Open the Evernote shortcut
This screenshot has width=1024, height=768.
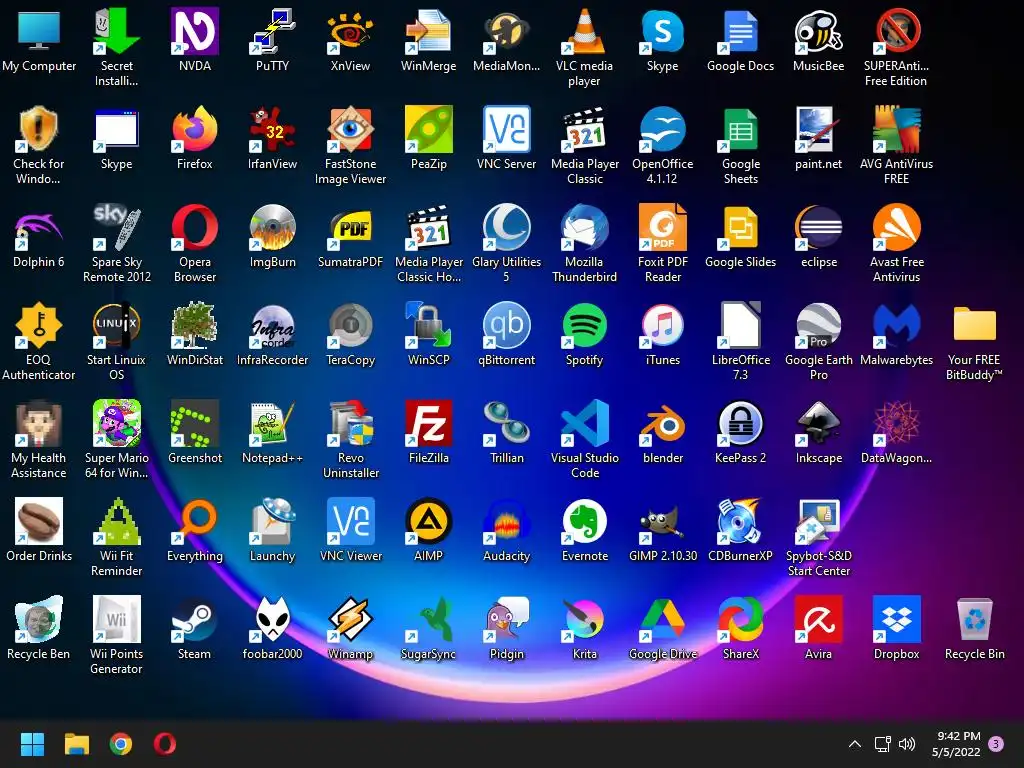pyautogui.click(x=584, y=521)
